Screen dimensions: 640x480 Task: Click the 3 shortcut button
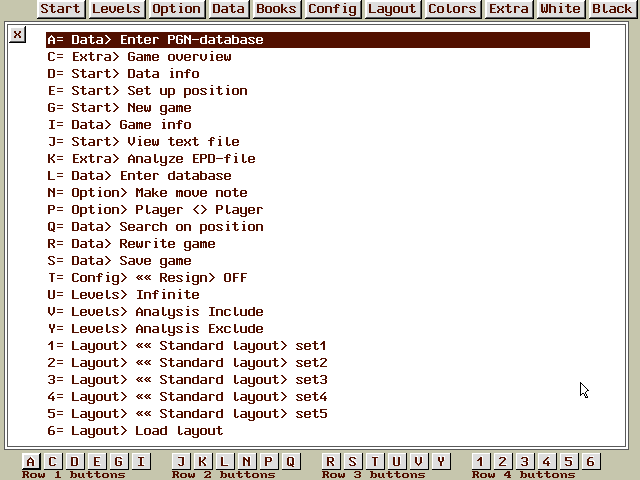click(x=524, y=461)
